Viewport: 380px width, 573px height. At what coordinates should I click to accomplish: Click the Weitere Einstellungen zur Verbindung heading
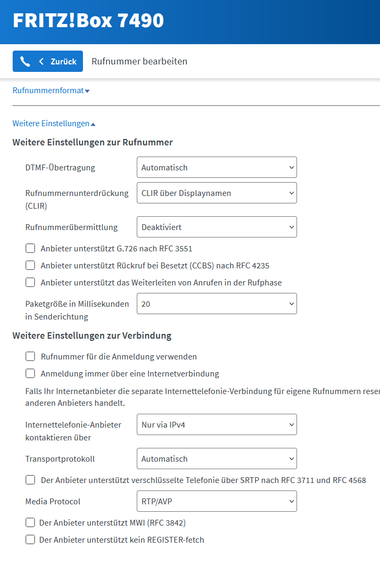click(x=92, y=335)
